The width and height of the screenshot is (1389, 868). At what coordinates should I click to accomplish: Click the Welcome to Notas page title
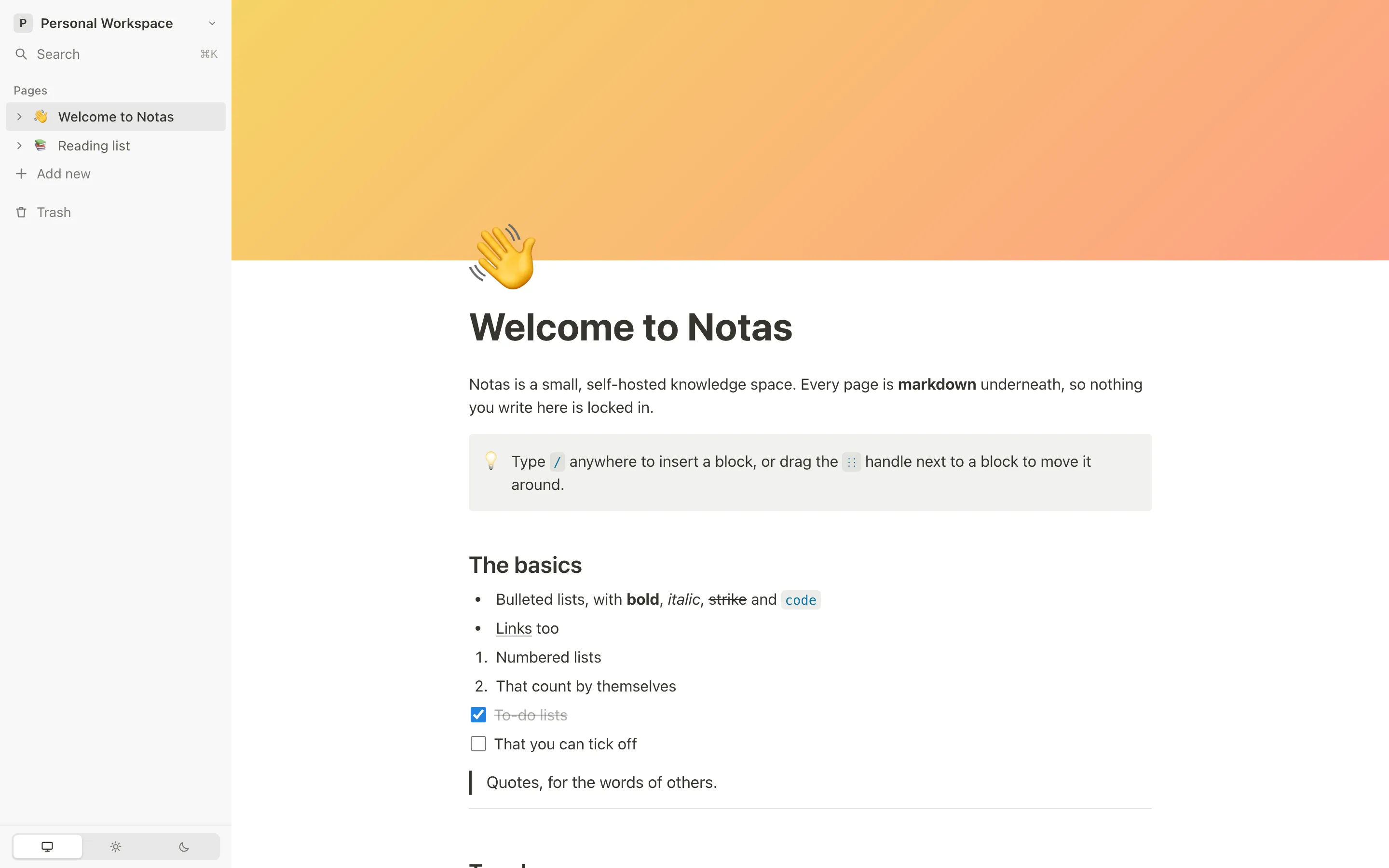coord(630,327)
